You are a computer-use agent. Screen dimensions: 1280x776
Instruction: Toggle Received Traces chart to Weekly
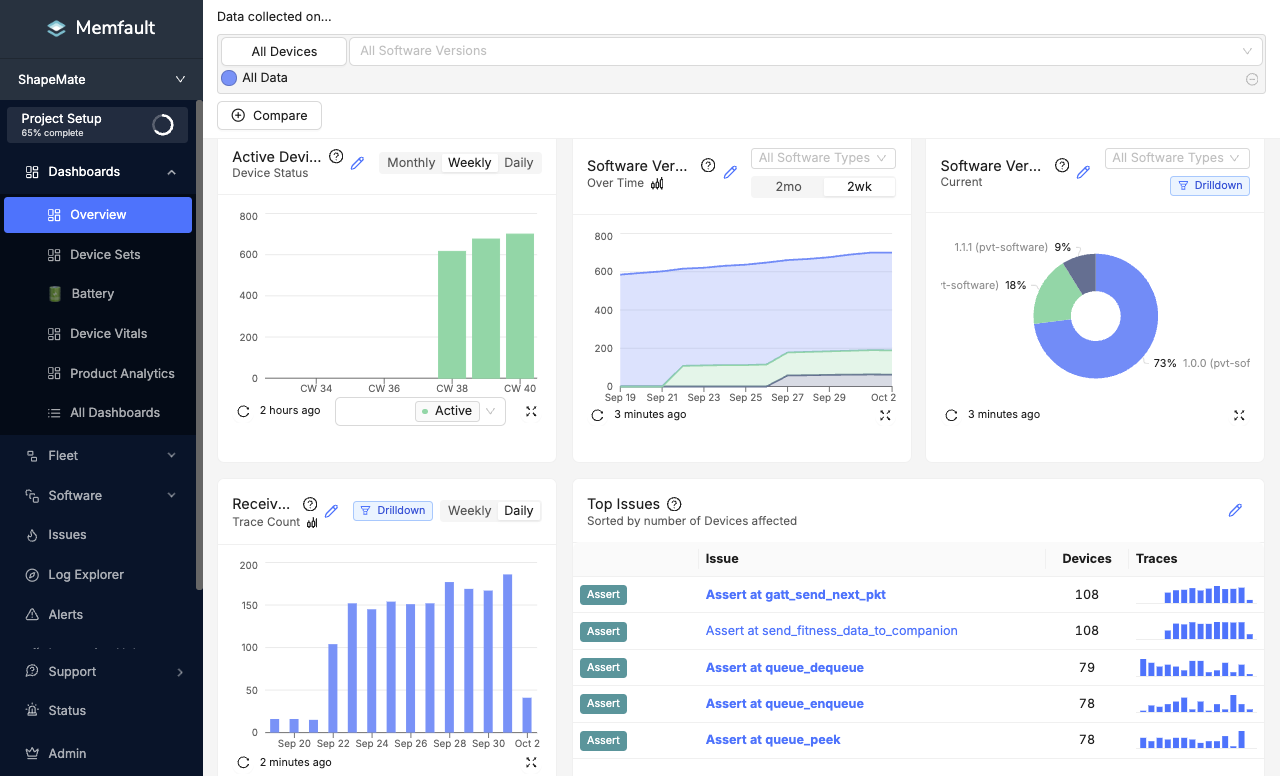pos(469,511)
